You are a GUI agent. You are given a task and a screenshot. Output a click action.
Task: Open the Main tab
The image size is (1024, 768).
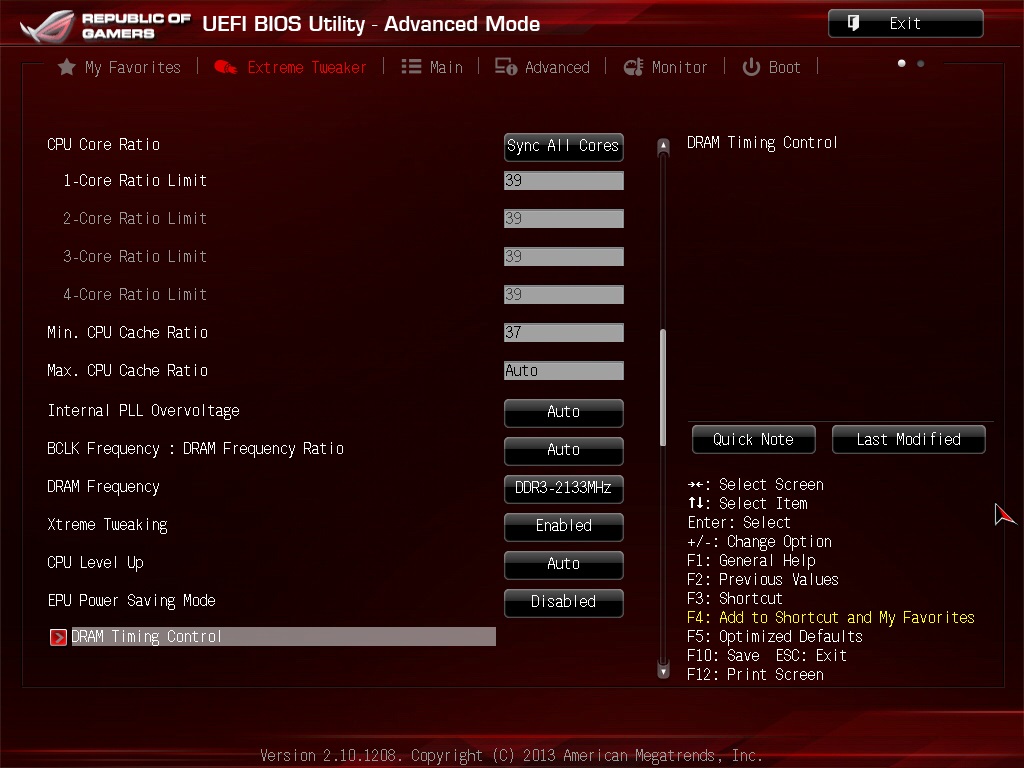coord(432,67)
